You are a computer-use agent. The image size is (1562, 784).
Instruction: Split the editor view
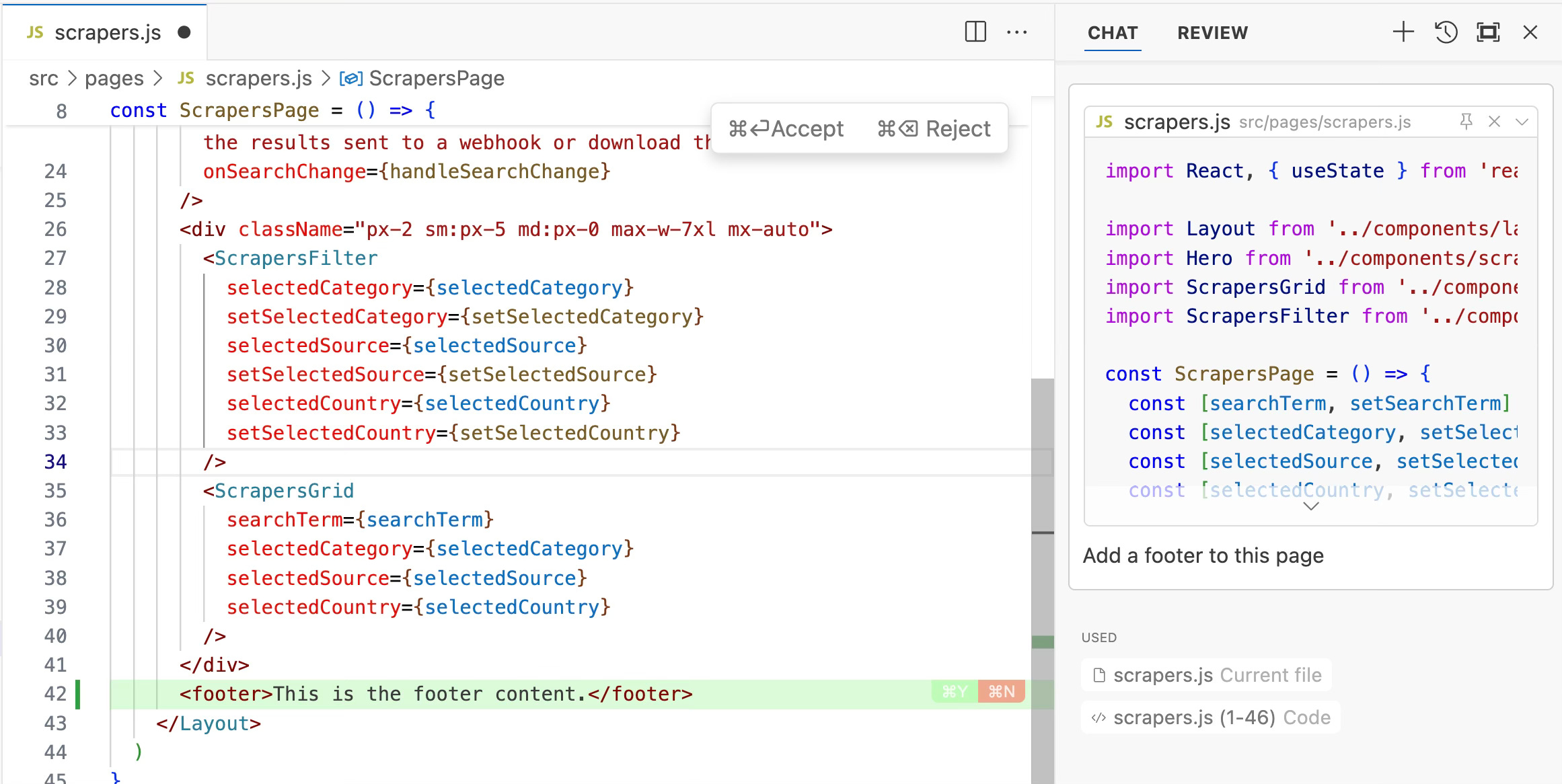pos(975,32)
